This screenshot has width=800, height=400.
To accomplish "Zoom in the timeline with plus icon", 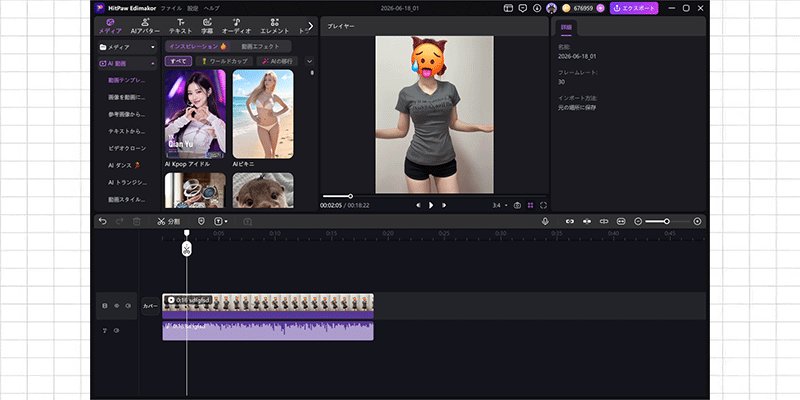I will click(x=697, y=221).
